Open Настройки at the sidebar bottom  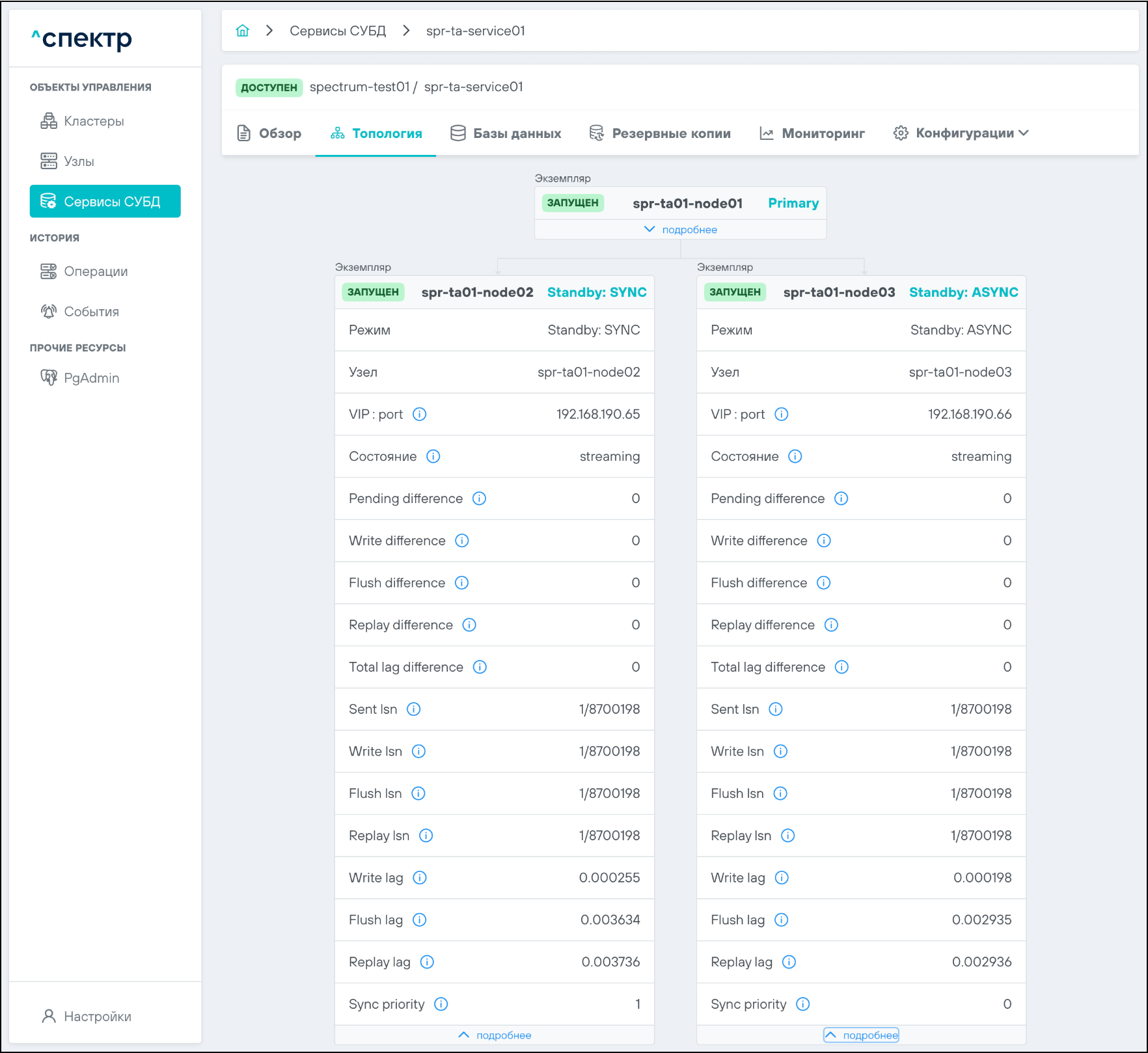(97, 1017)
